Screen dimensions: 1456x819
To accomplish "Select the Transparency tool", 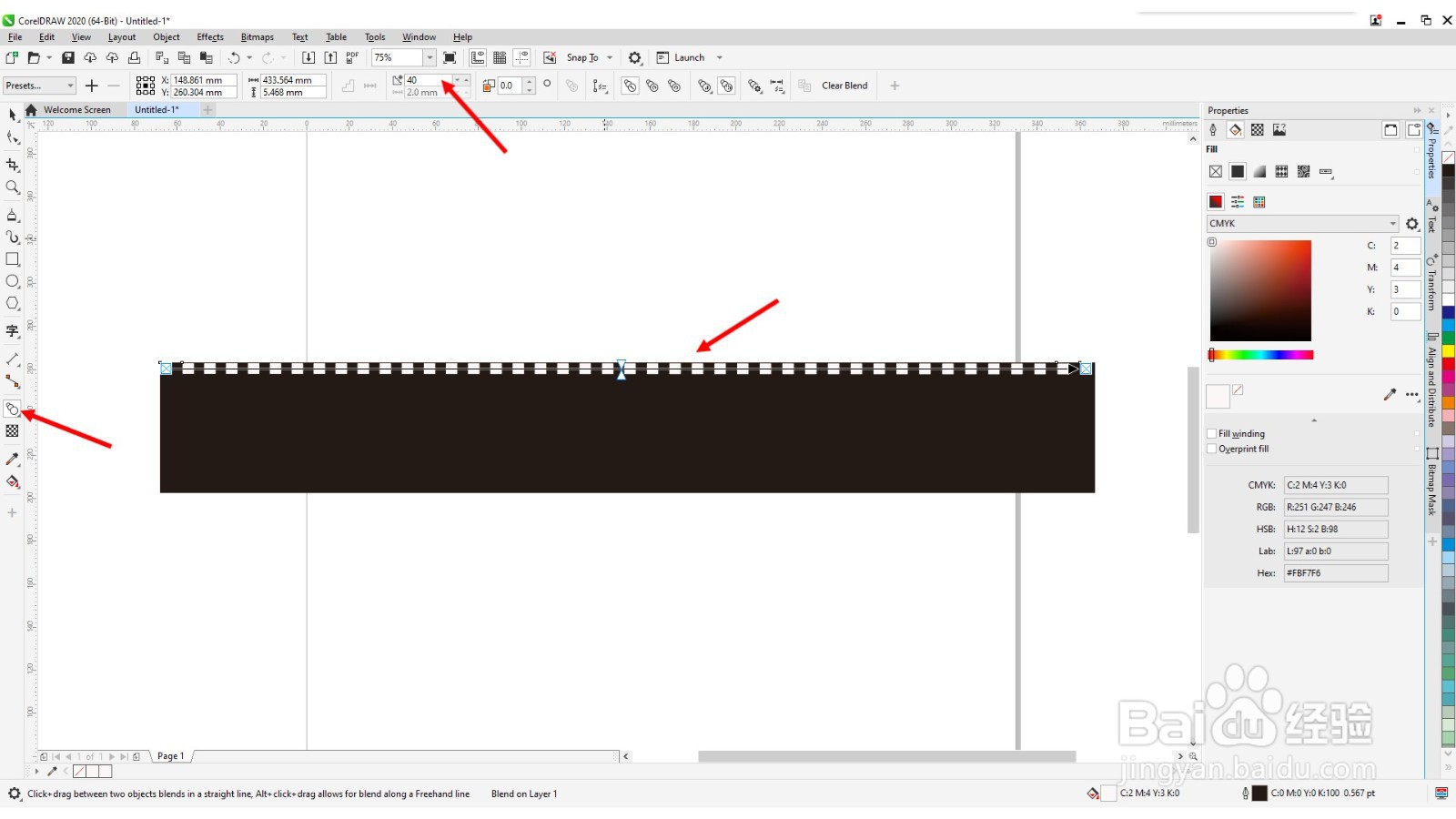I will click(12, 431).
